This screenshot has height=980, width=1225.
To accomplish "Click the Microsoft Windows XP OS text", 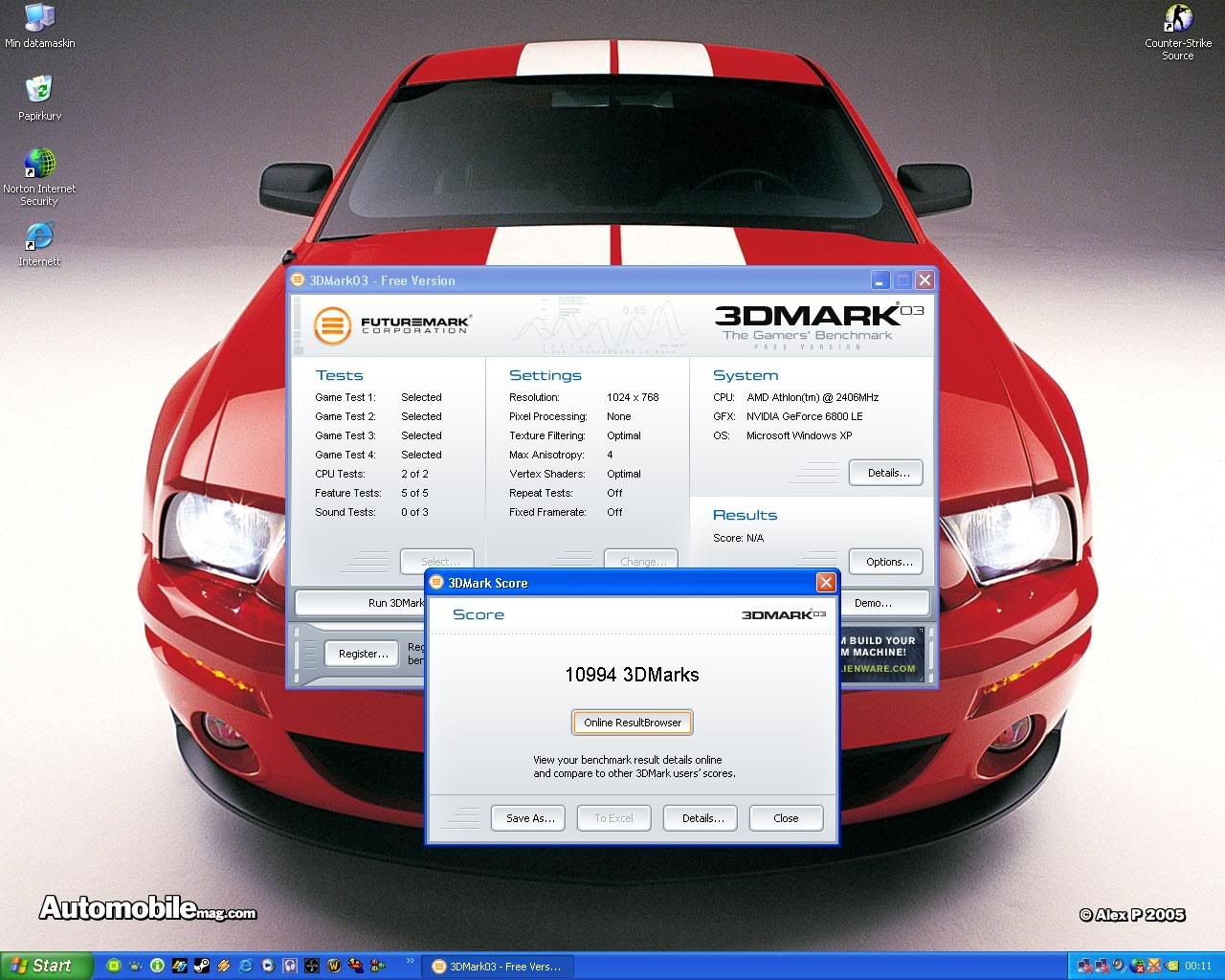I will tap(799, 435).
